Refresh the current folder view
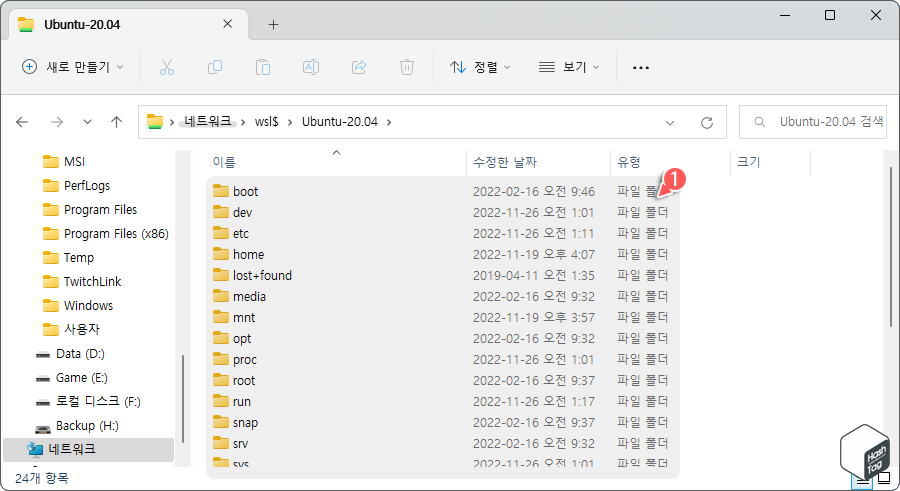This screenshot has width=900, height=491. pos(707,122)
